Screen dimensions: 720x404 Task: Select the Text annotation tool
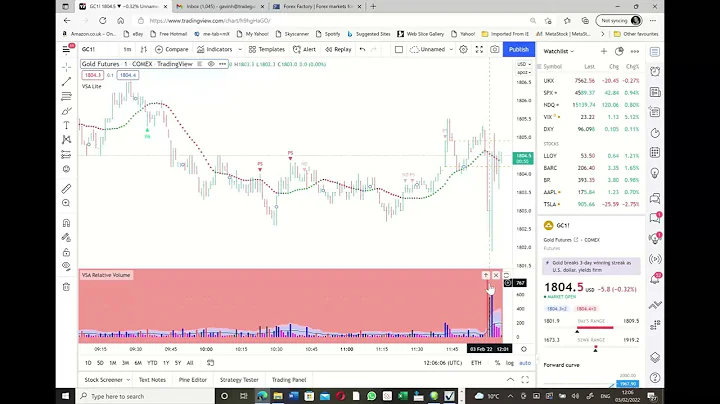[x=66, y=125]
